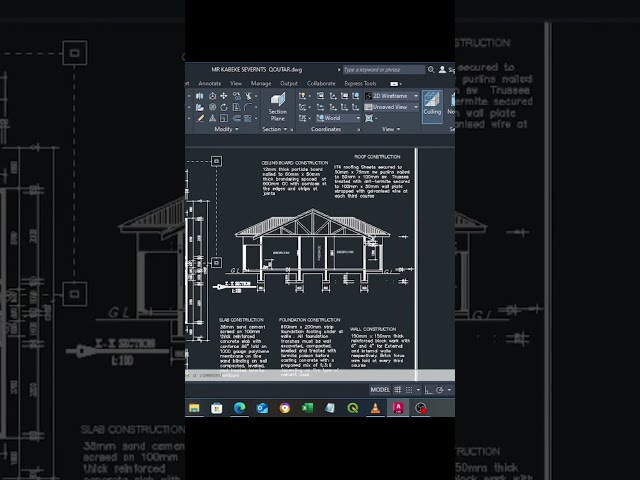
Task: Click the SLAB CONSTRUCTION heading in drawing
Action: [241, 320]
